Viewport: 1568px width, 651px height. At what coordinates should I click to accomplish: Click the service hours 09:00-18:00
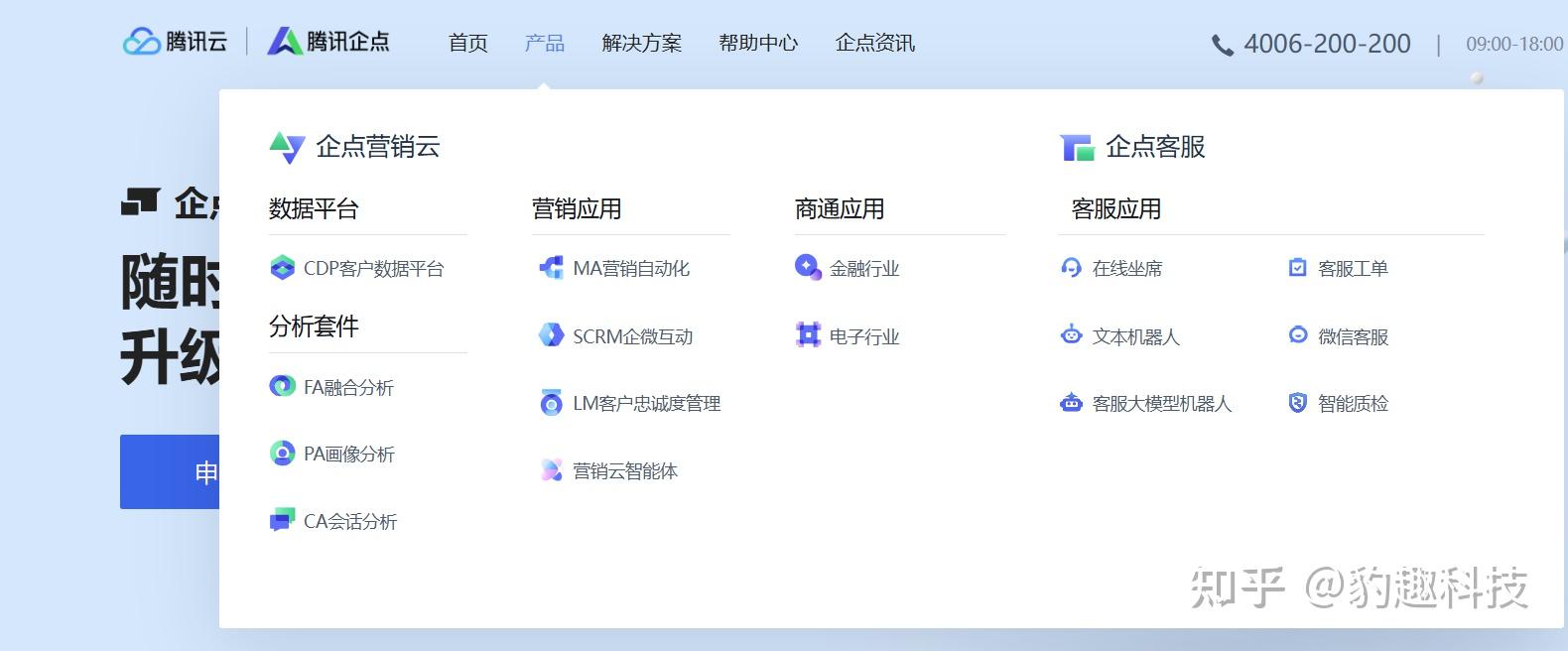coord(1514,44)
